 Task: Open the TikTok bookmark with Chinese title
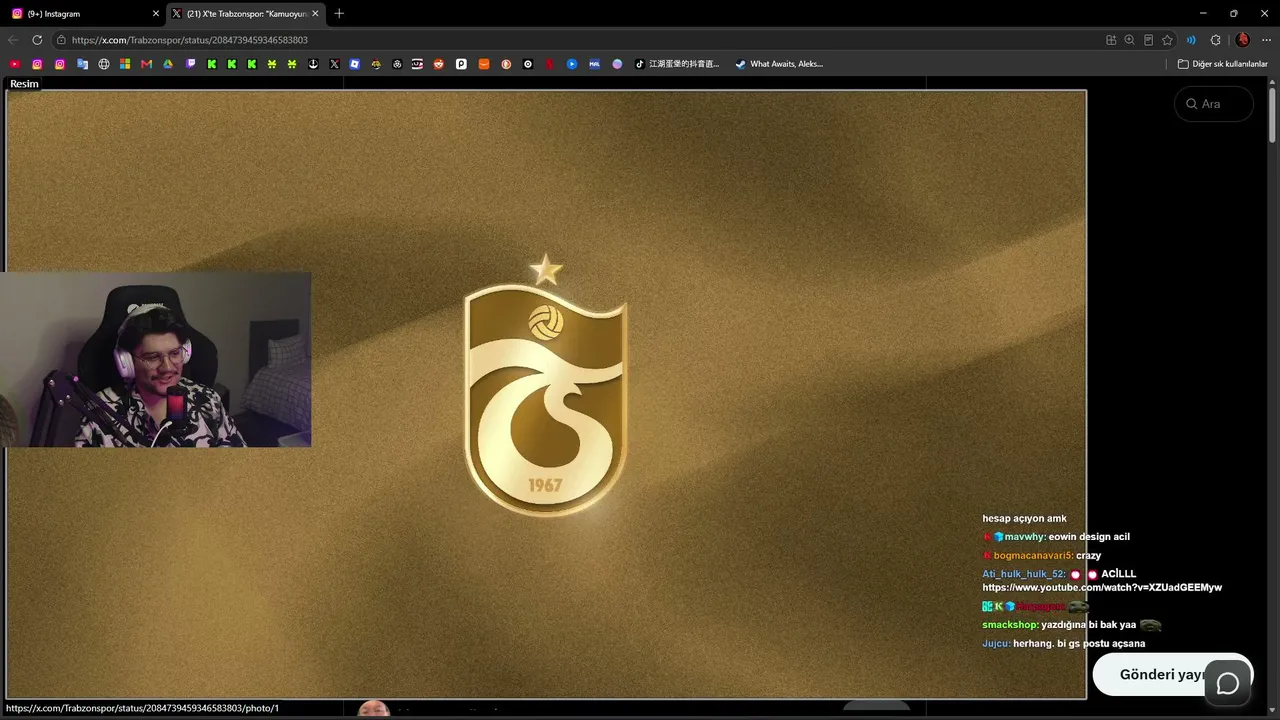coord(677,64)
